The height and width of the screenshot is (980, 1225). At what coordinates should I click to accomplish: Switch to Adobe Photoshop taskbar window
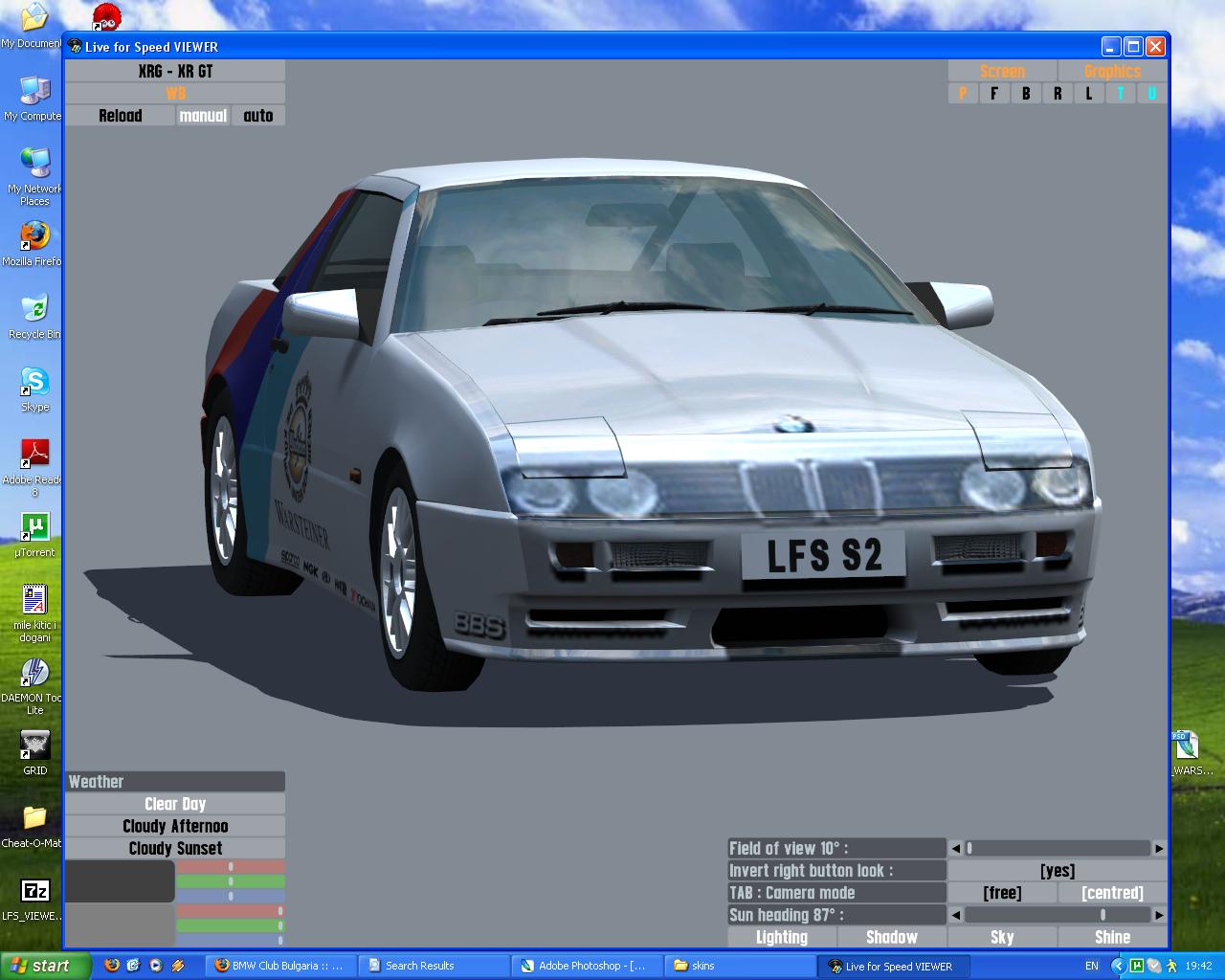(587, 966)
